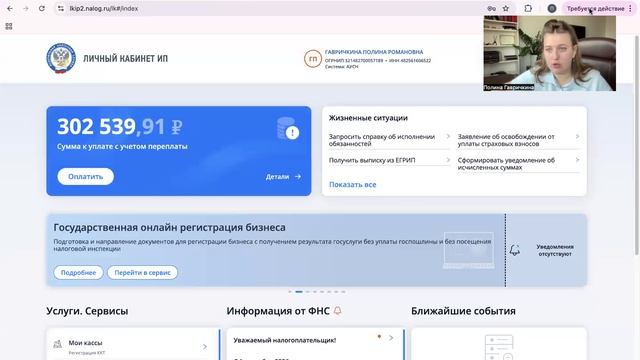Open the ГП user avatar circle
Viewport: 640px width, 360px height.
click(x=313, y=59)
